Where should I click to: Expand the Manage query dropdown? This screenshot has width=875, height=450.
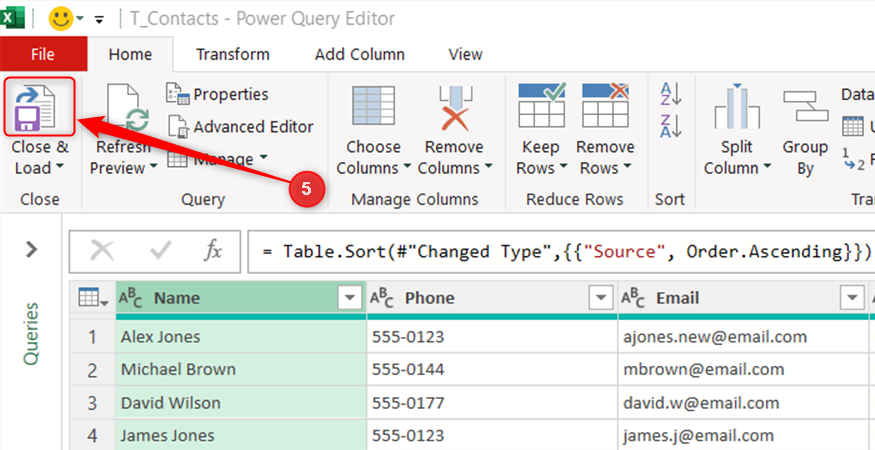pos(263,159)
